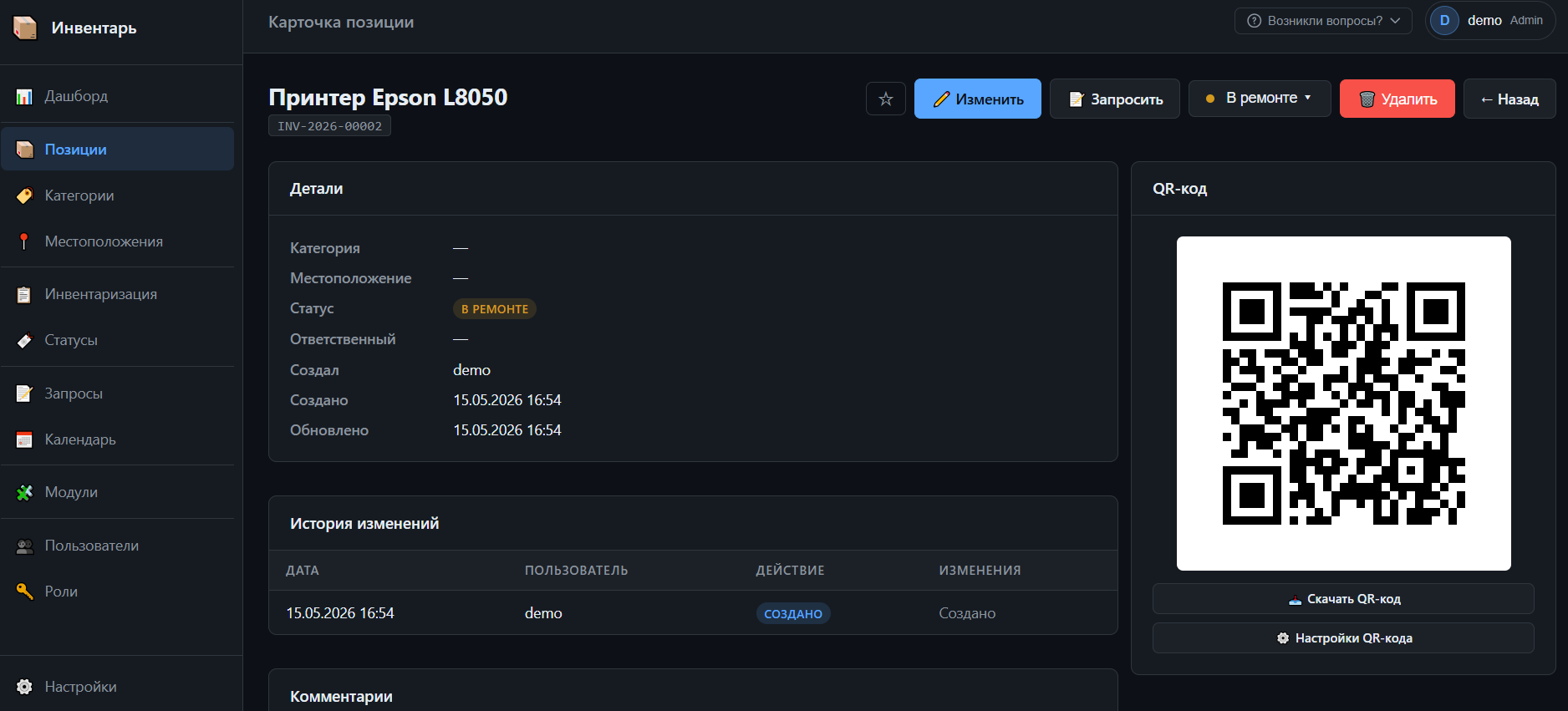1568x711 pixels.
Task: Open the В ремонте status dropdown
Action: coord(1260,99)
